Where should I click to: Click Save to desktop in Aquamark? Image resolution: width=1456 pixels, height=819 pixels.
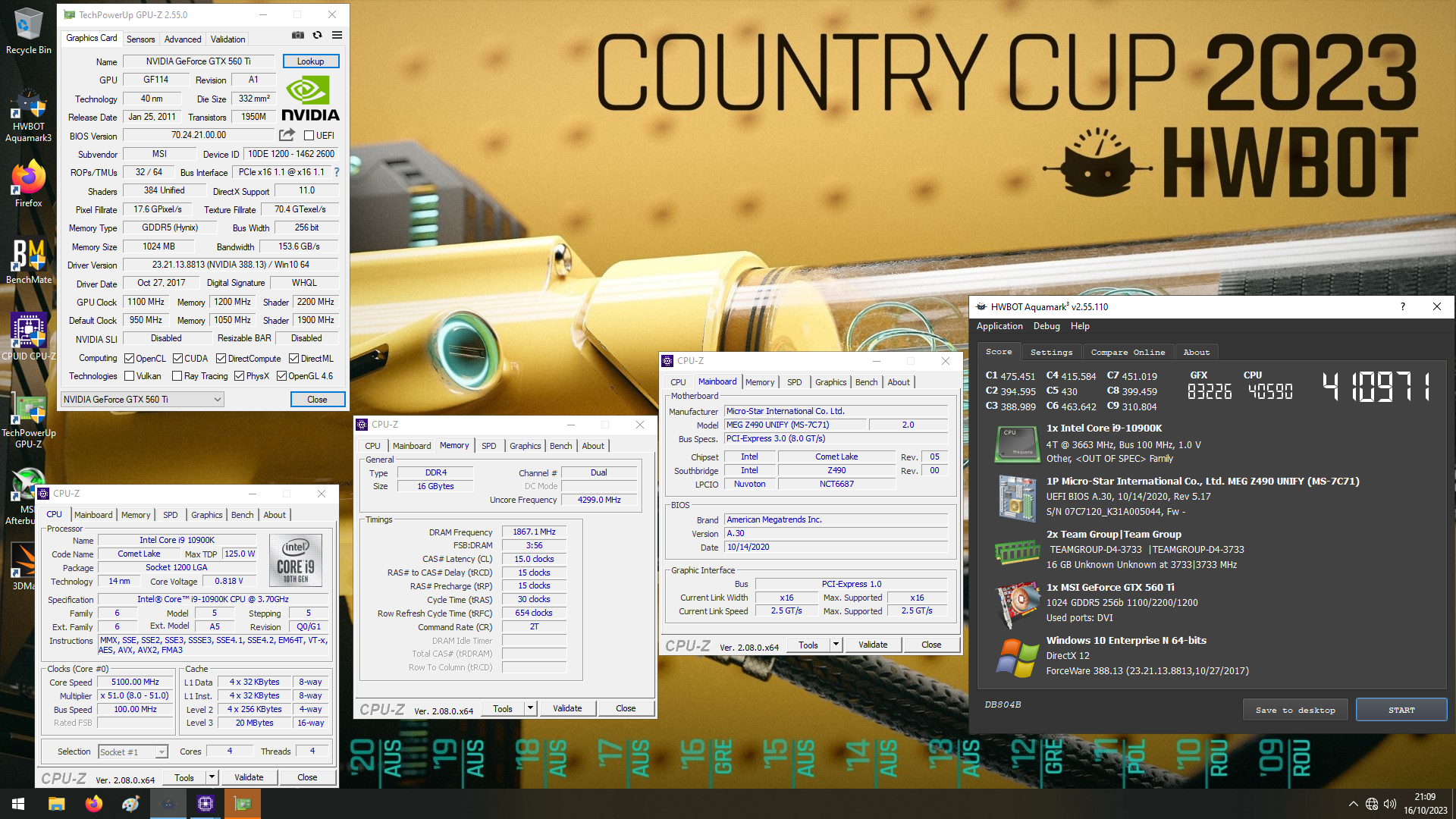point(1295,710)
